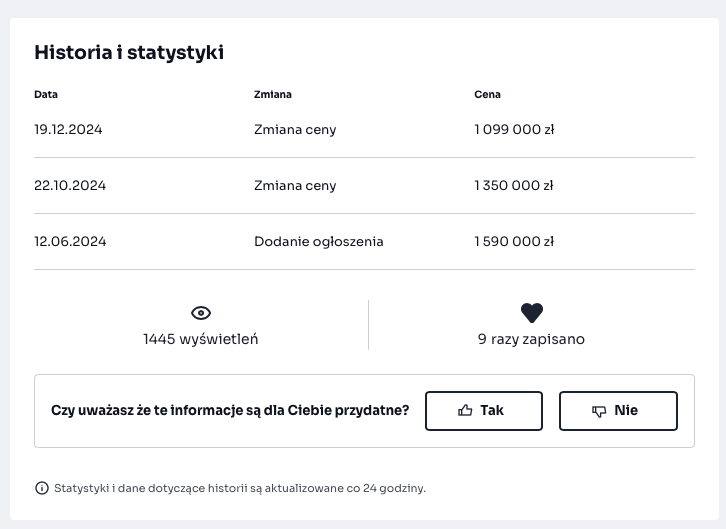The width and height of the screenshot is (726, 529).
Task: Select the 22.10.2024 date entry
Action: point(70,186)
